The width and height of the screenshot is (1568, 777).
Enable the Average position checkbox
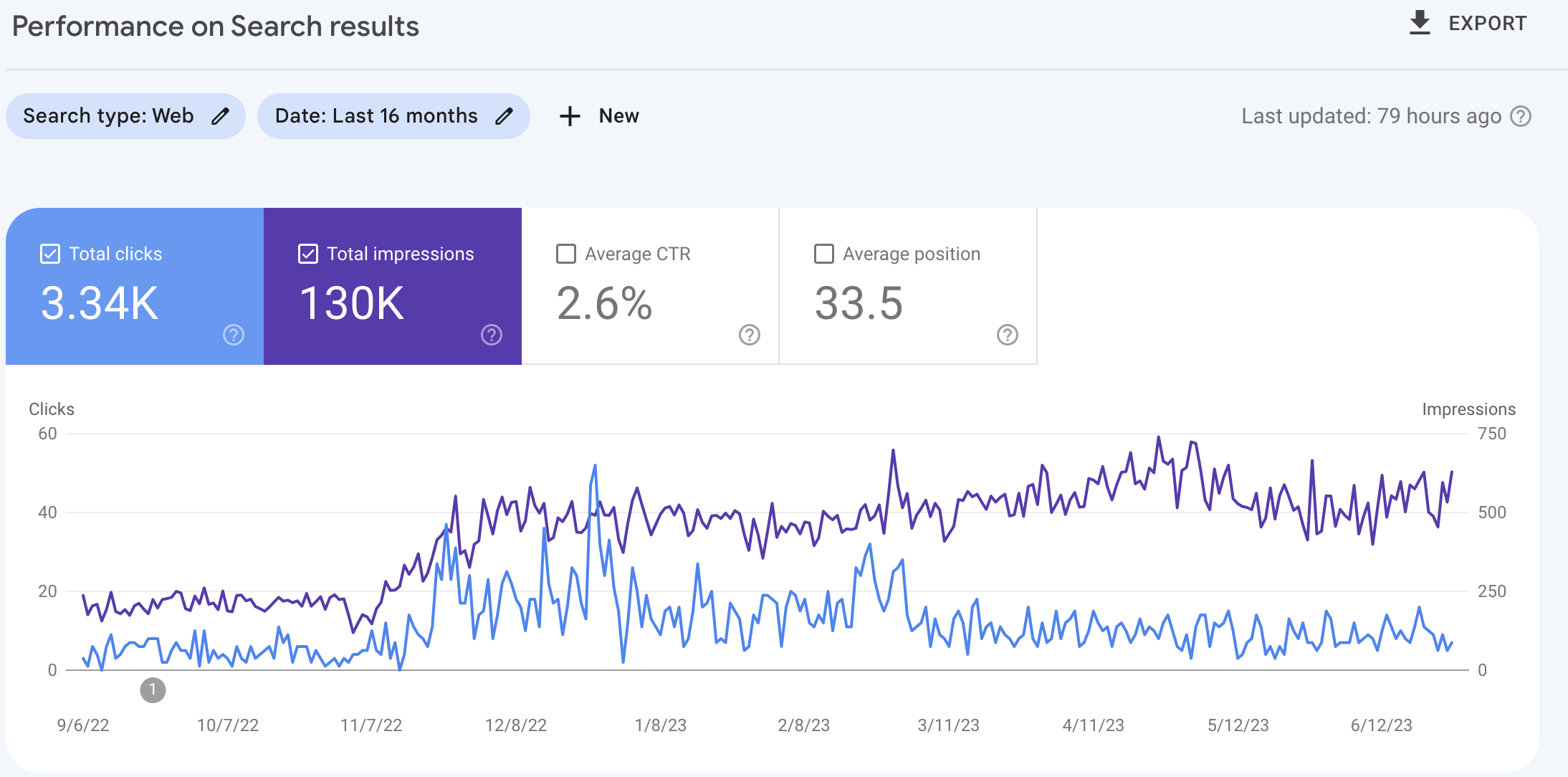(x=824, y=254)
